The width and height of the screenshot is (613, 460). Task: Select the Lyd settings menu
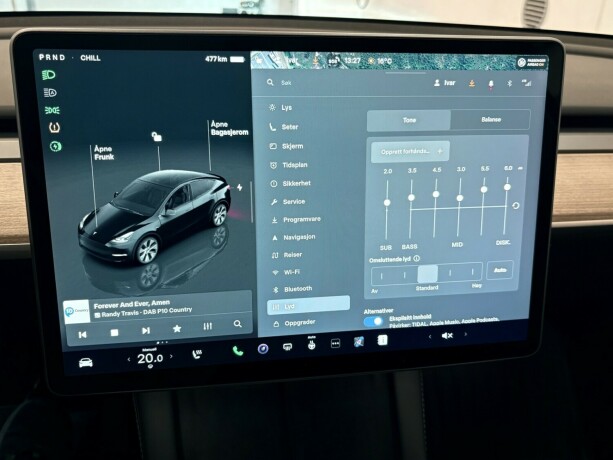pos(308,306)
